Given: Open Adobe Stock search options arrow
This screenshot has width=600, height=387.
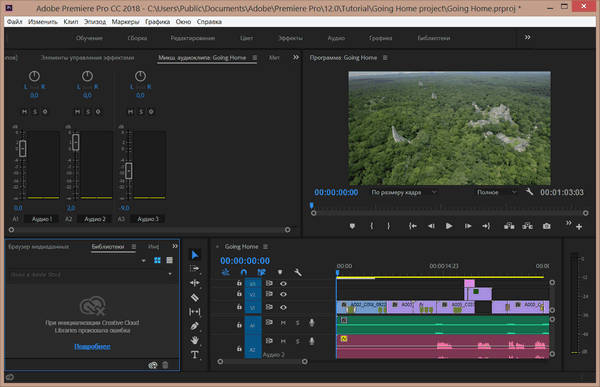Looking at the screenshot, I should (170, 274).
